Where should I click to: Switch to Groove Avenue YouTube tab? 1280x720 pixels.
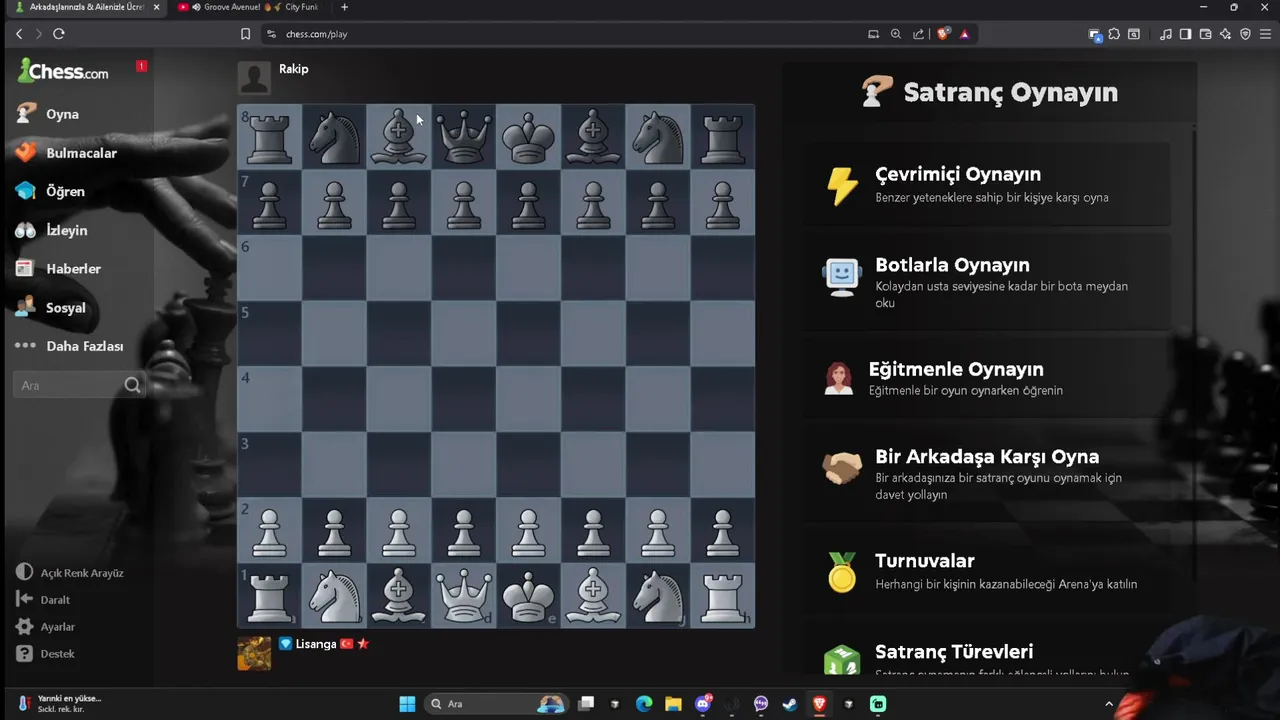pyautogui.click(x=248, y=7)
